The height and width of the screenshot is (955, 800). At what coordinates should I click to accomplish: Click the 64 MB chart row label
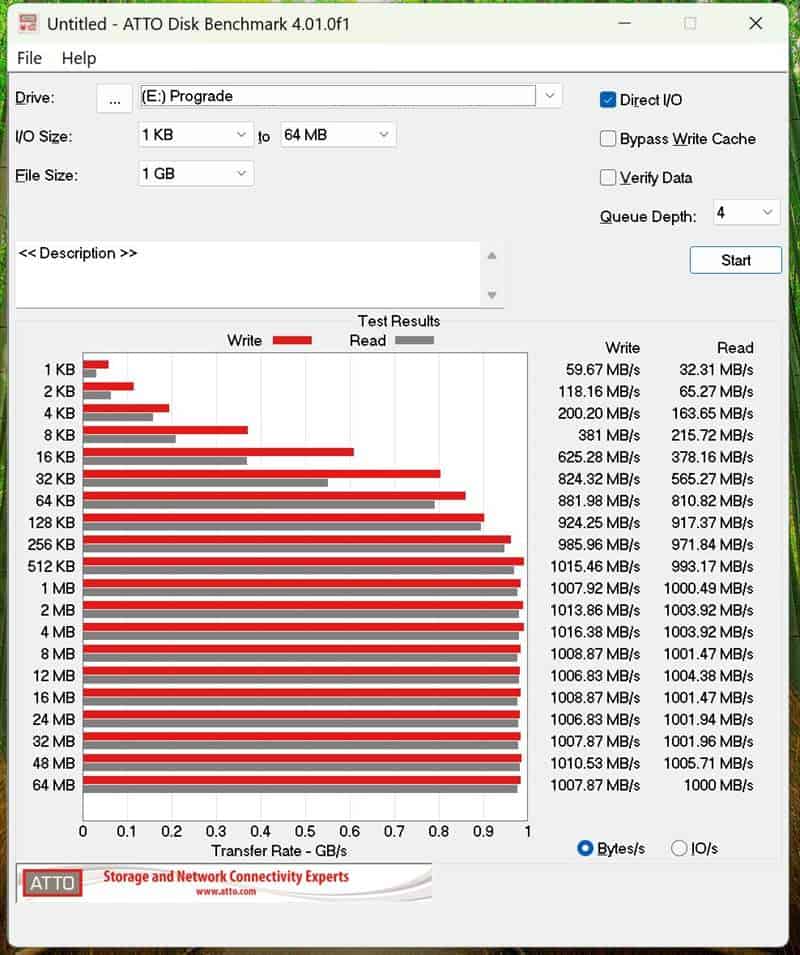[54, 785]
